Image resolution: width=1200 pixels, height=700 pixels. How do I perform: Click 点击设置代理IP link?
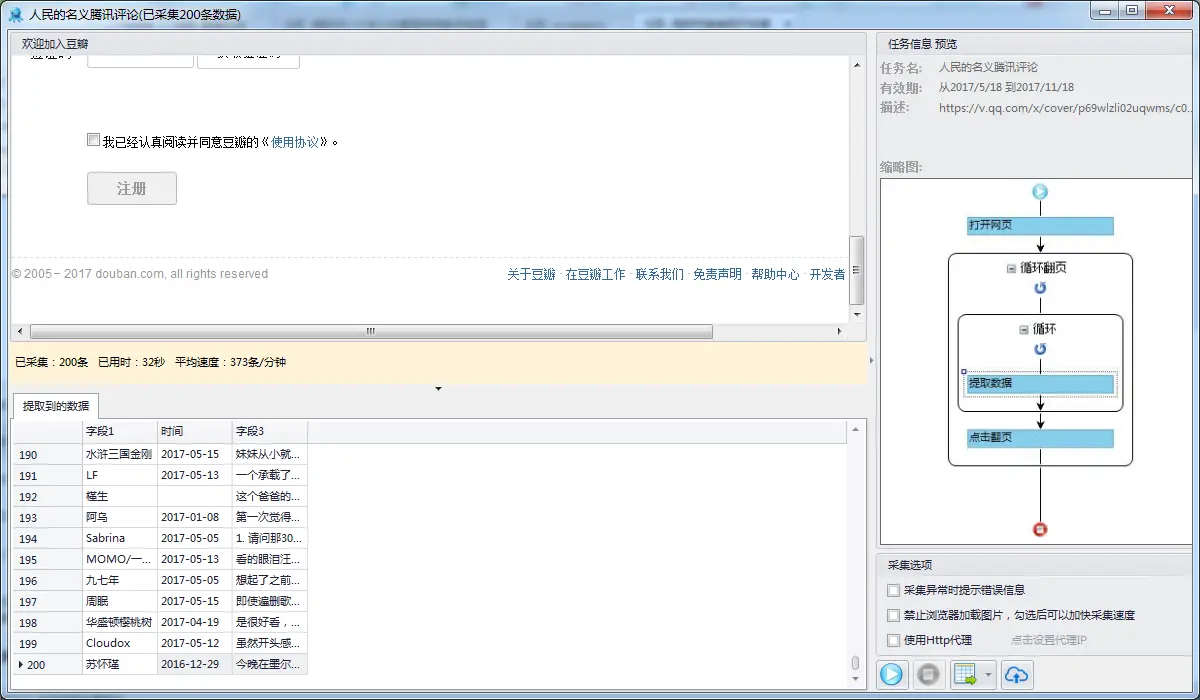pyautogui.click(x=1048, y=640)
